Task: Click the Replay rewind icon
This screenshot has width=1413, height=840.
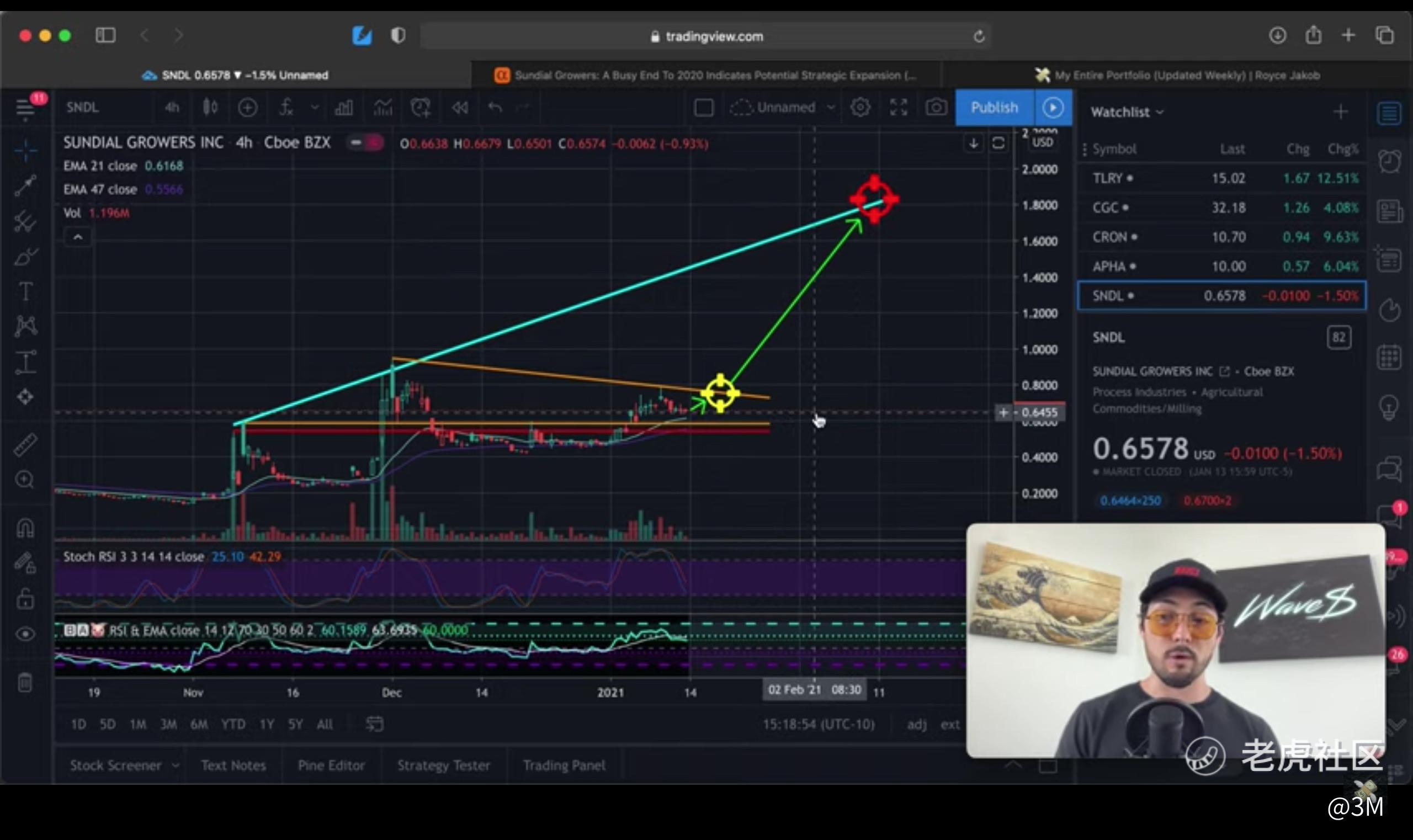Action: tap(460, 108)
